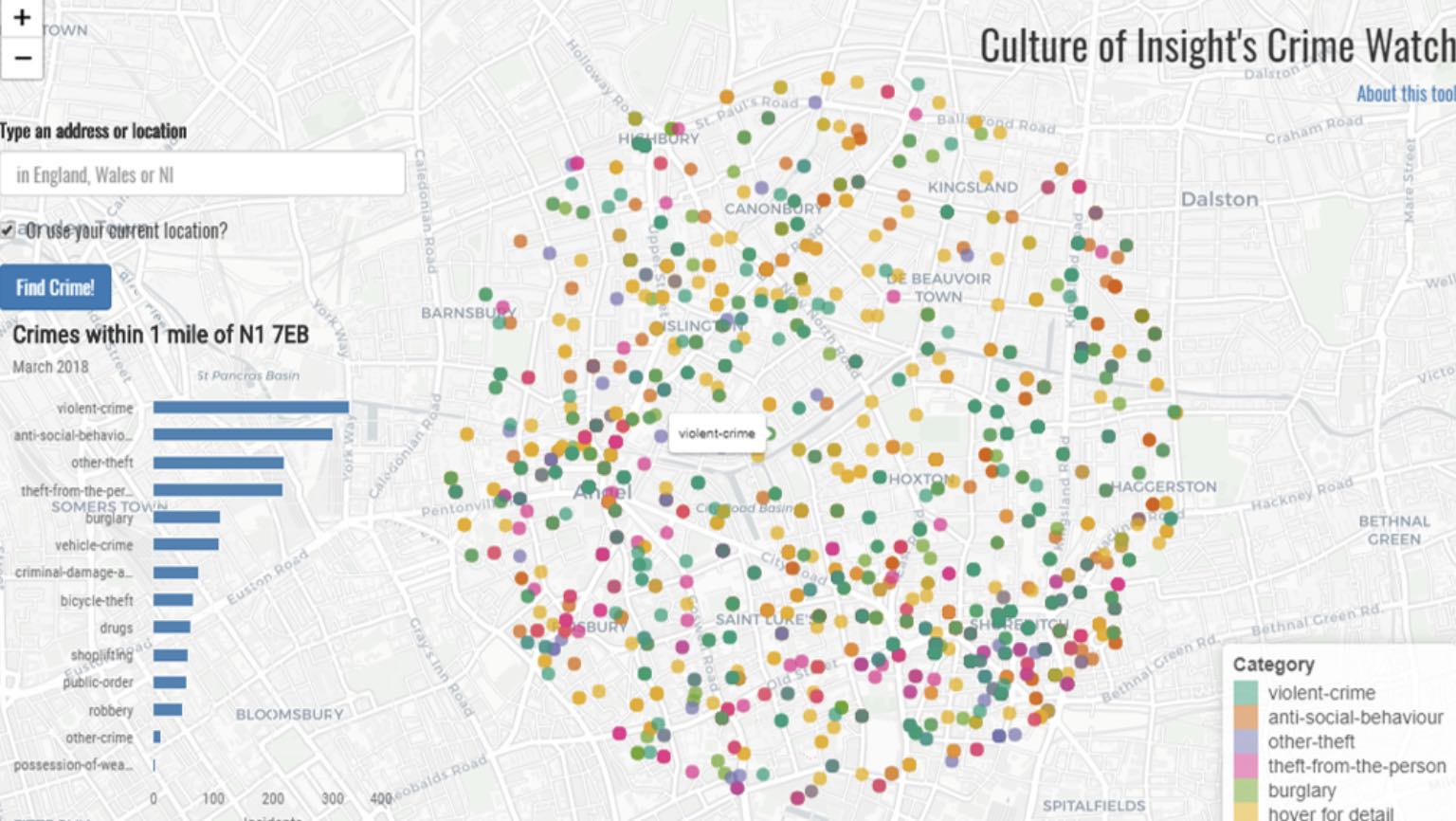This screenshot has width=1456, height=821.
Task: Select the robbery bar in chart
Action: point(167,710)
